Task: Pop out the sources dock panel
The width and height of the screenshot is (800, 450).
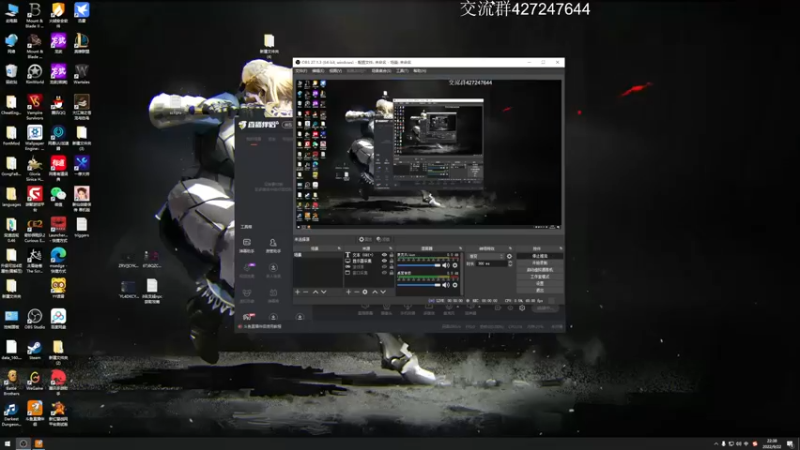Action: [x=390, y=248]
